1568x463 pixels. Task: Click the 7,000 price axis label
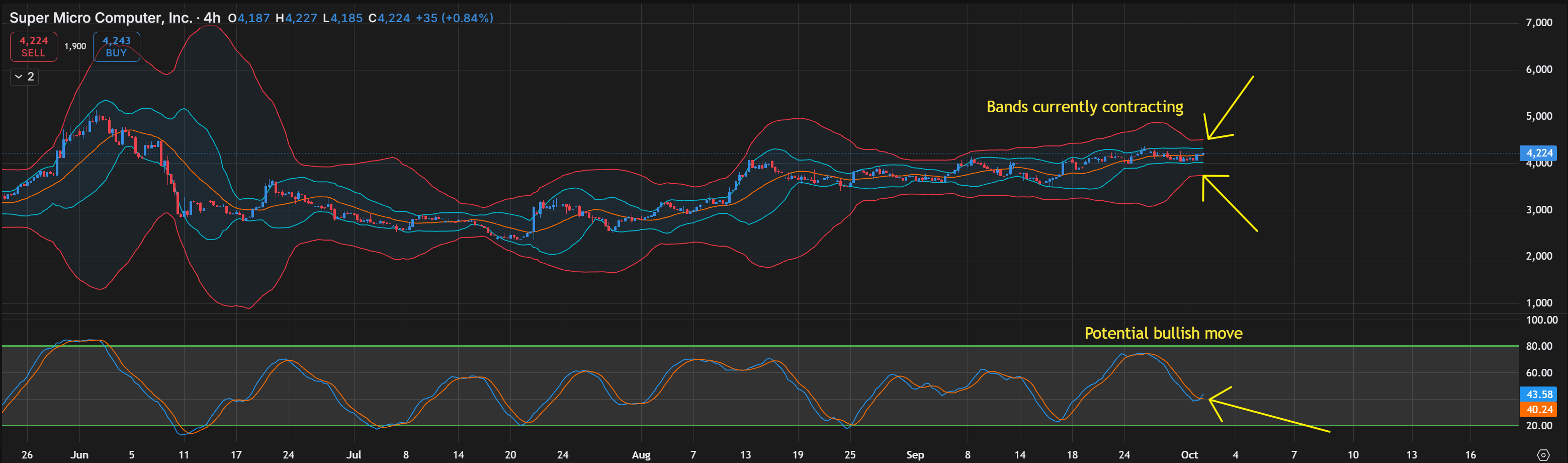1539,23
